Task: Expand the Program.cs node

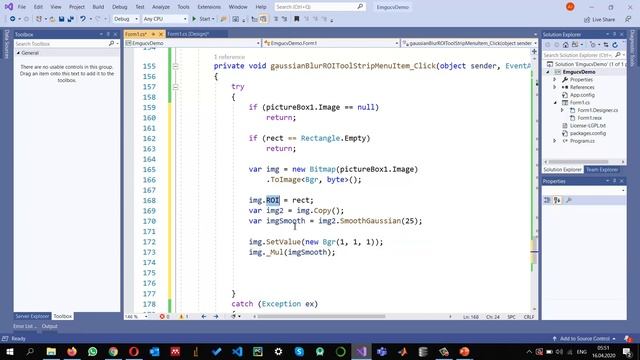Action: coord(554,141)
